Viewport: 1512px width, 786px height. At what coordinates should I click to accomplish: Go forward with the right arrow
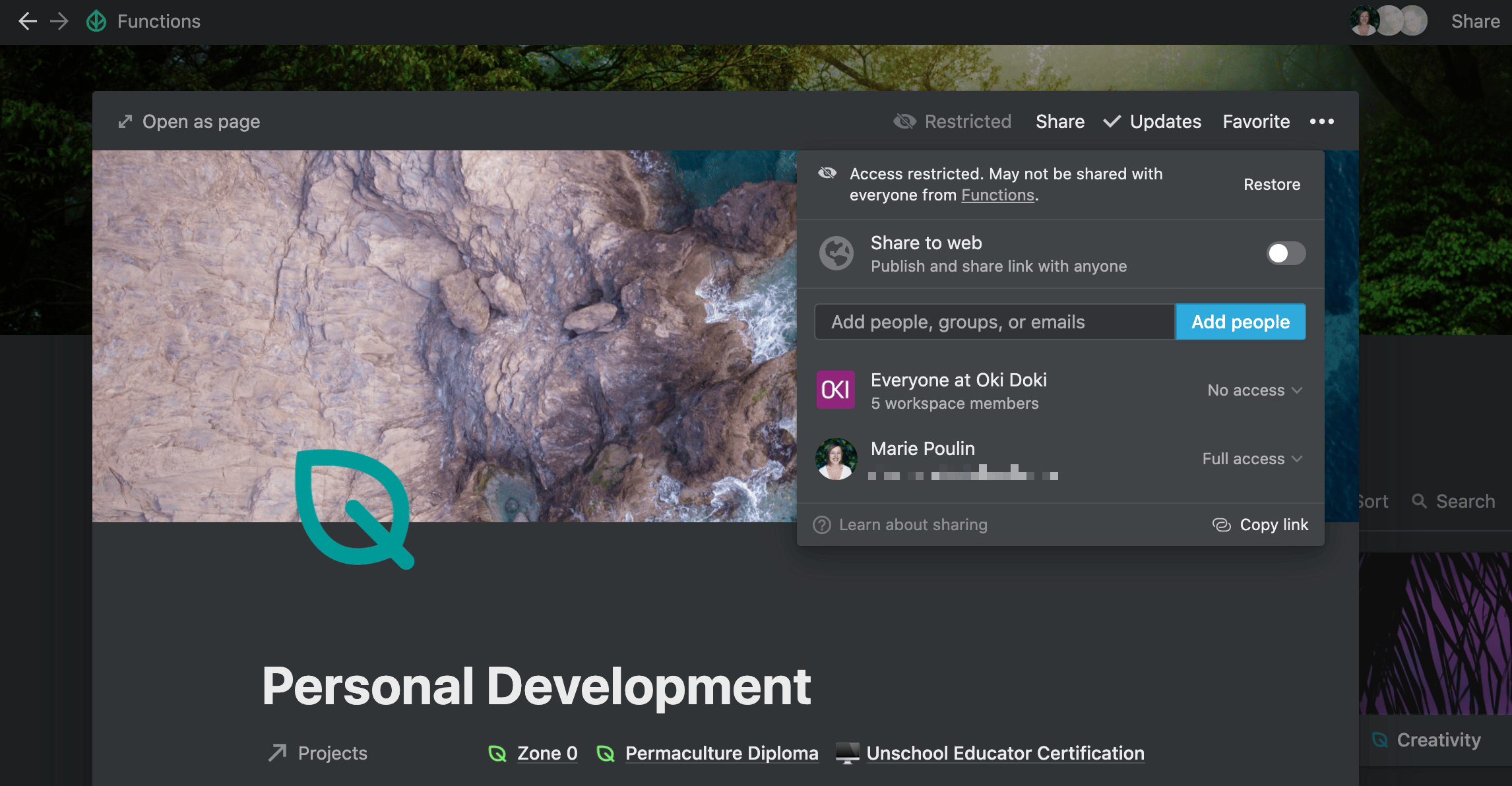tap(59, 21)
